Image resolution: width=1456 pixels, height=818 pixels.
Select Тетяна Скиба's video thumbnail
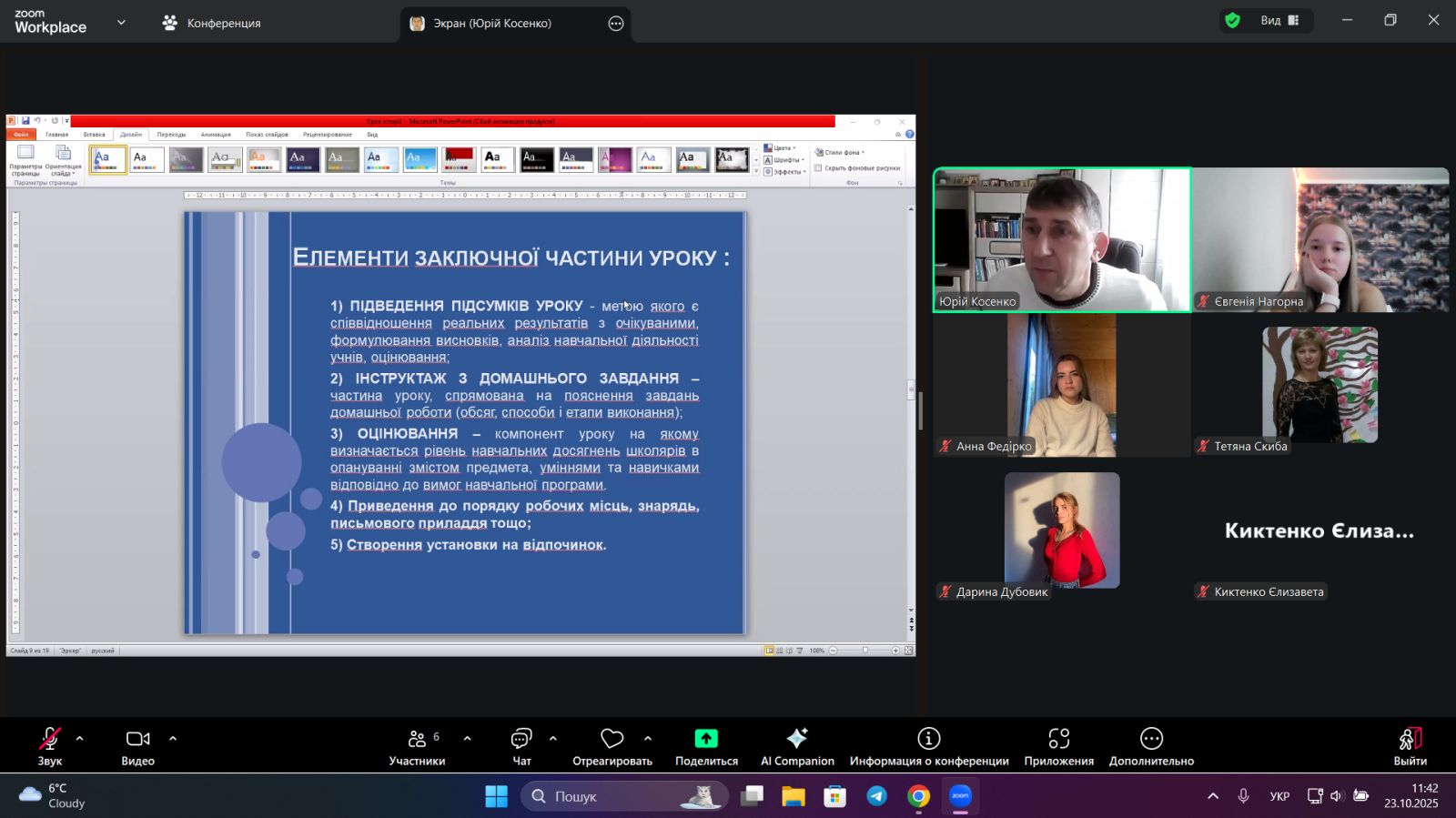1319,385
